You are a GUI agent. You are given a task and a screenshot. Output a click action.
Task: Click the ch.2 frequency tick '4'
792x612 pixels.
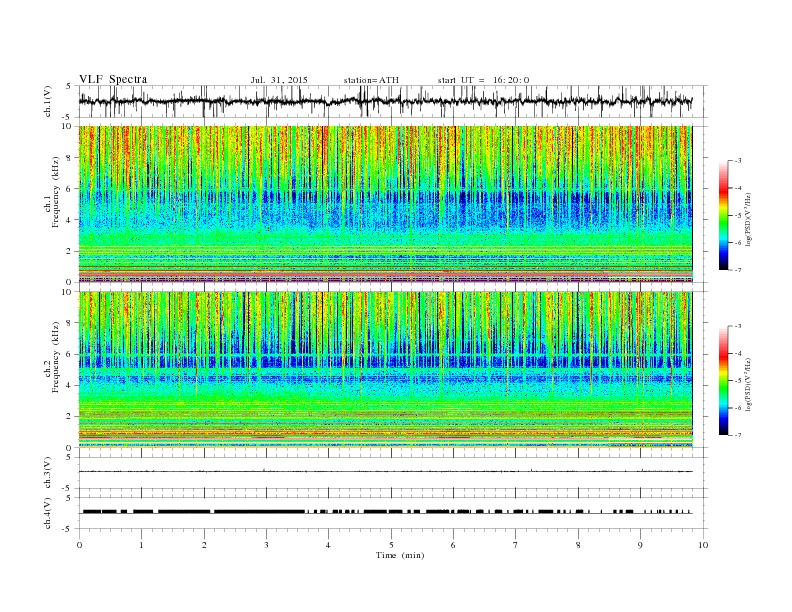(x=70, y=386)
